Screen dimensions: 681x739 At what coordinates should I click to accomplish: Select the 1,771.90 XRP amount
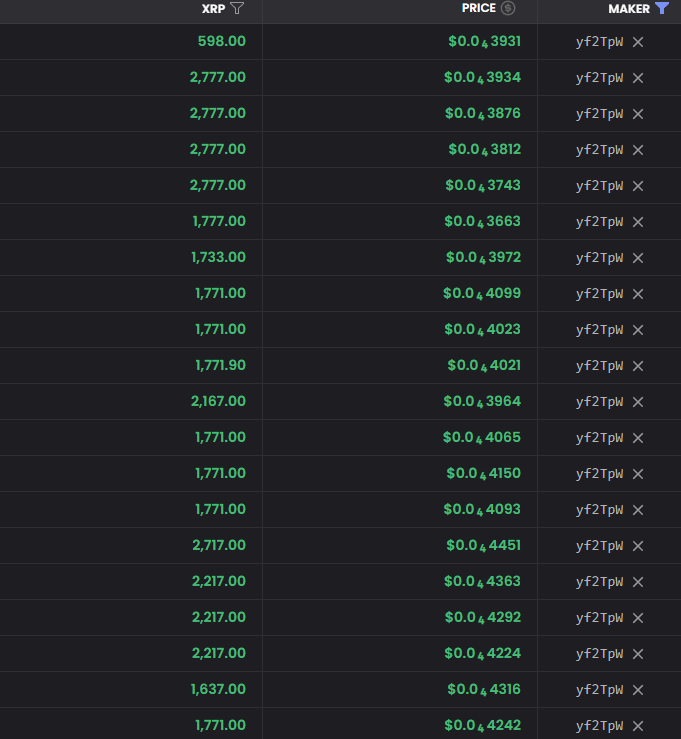(x=221, y=365)
